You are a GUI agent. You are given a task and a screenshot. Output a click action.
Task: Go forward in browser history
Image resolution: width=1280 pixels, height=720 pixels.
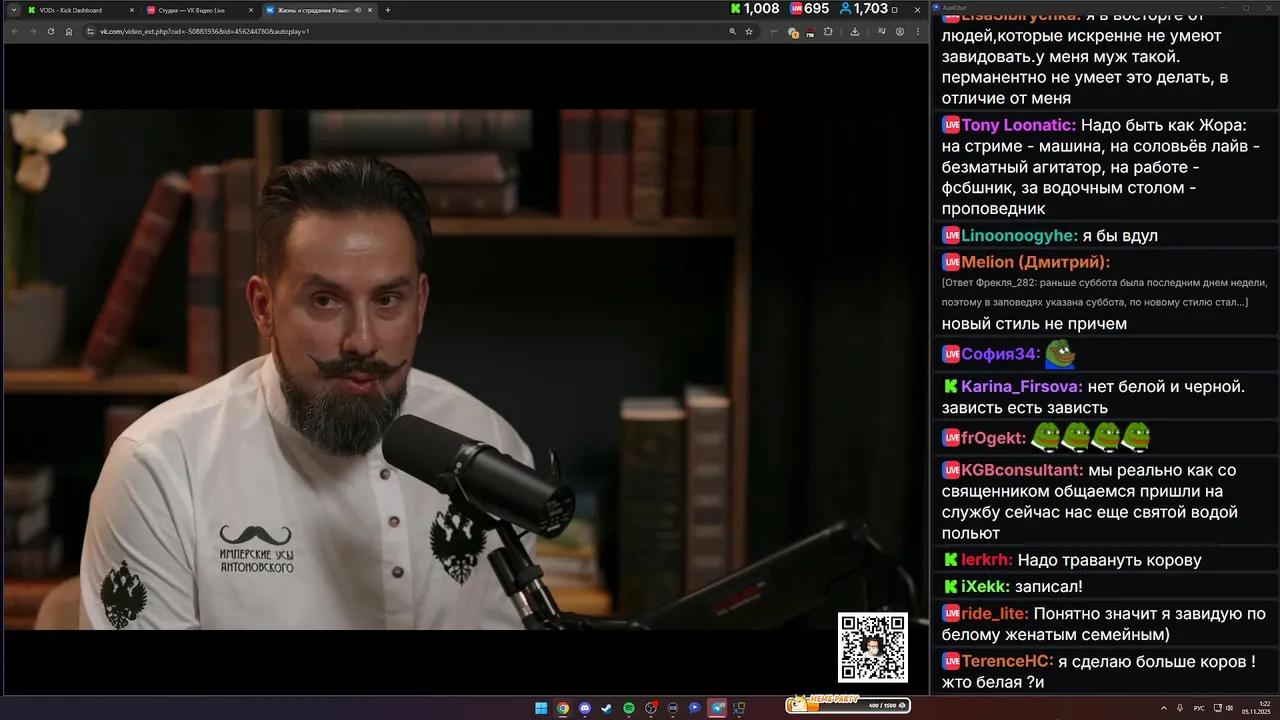coord(32,31)
